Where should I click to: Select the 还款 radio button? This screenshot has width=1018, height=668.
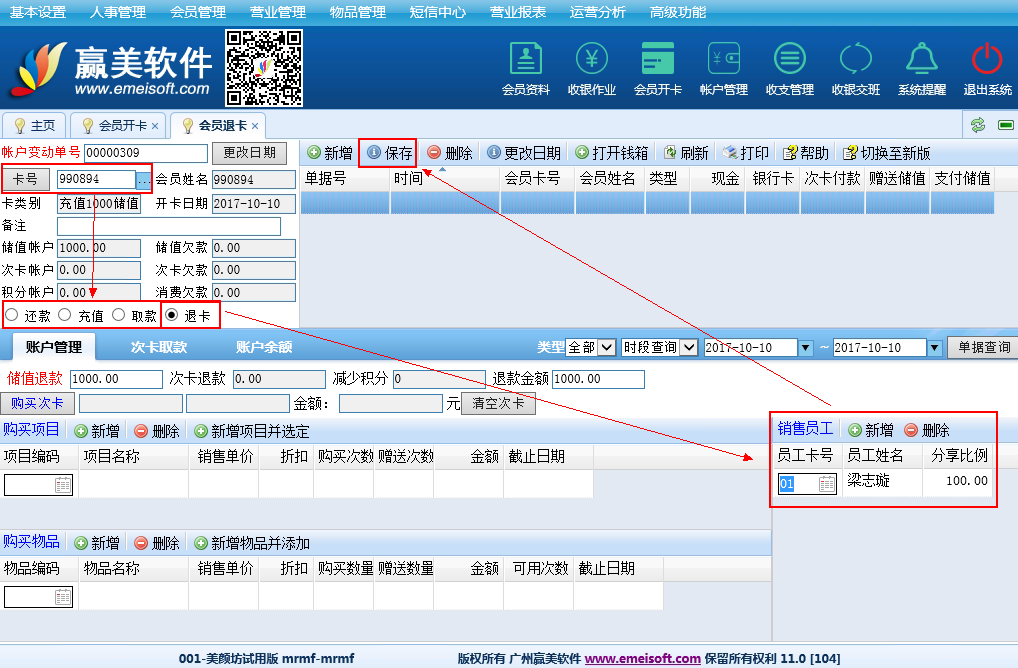click(12, 315)
